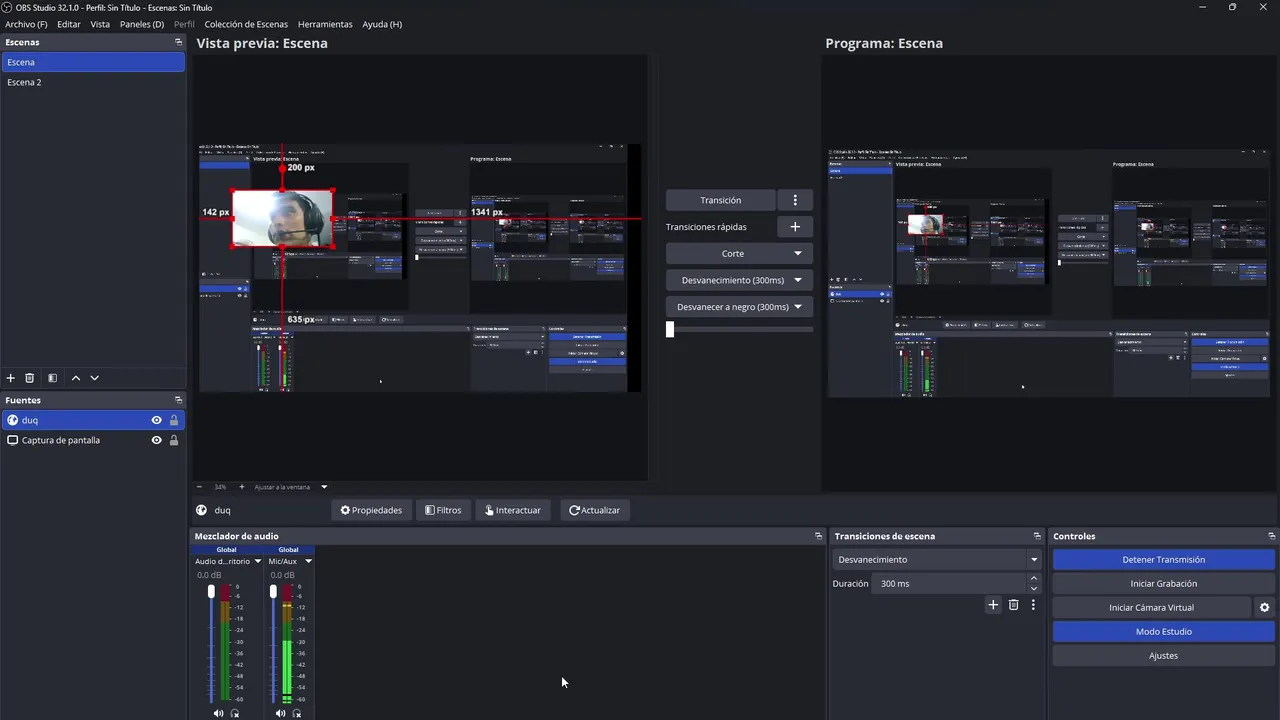Mute Mic/Aux speaker icon

click(x=280, y=713)
